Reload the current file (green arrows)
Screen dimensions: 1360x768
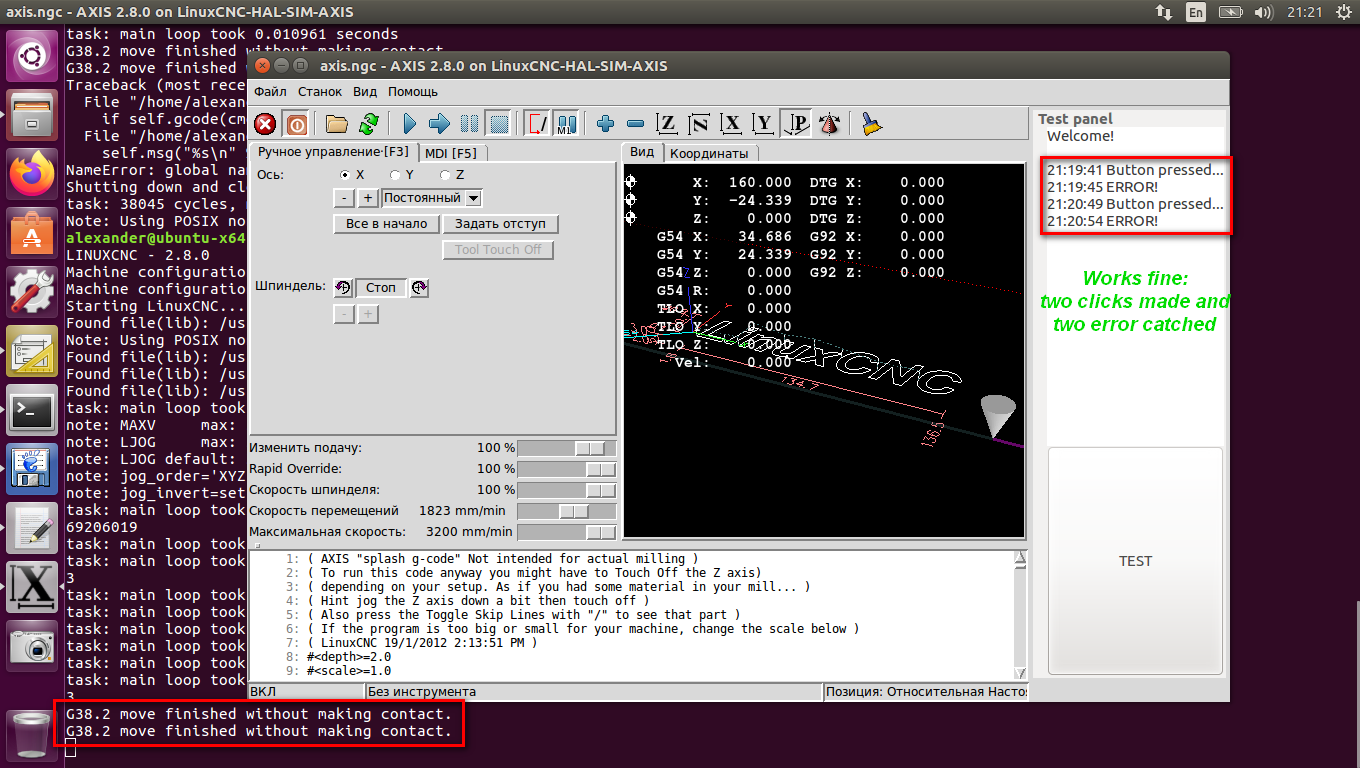click(369, 124)
